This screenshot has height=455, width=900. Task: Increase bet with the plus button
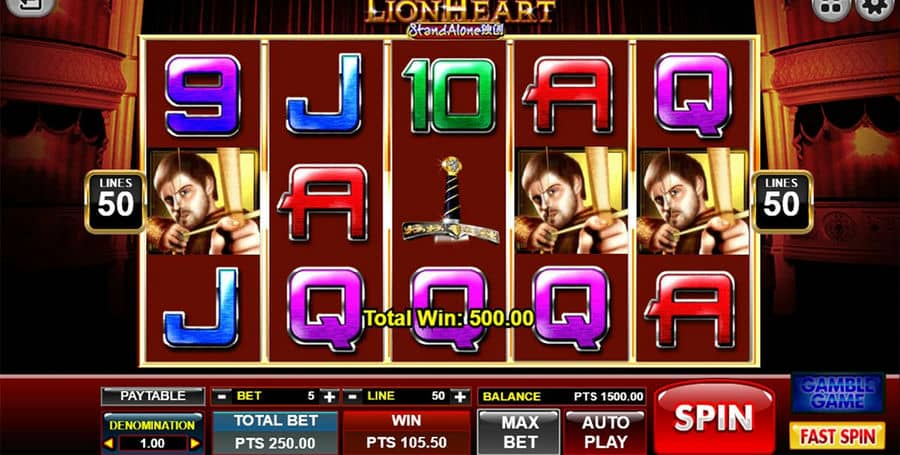(329, 396)
